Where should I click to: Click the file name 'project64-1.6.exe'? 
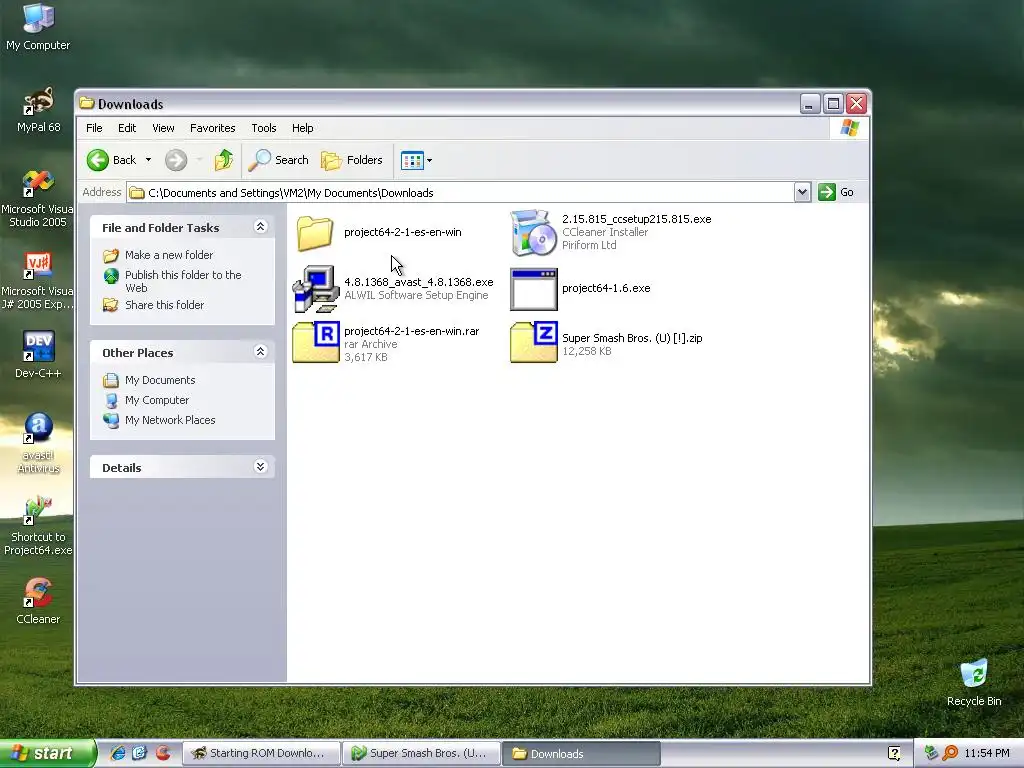606,288
